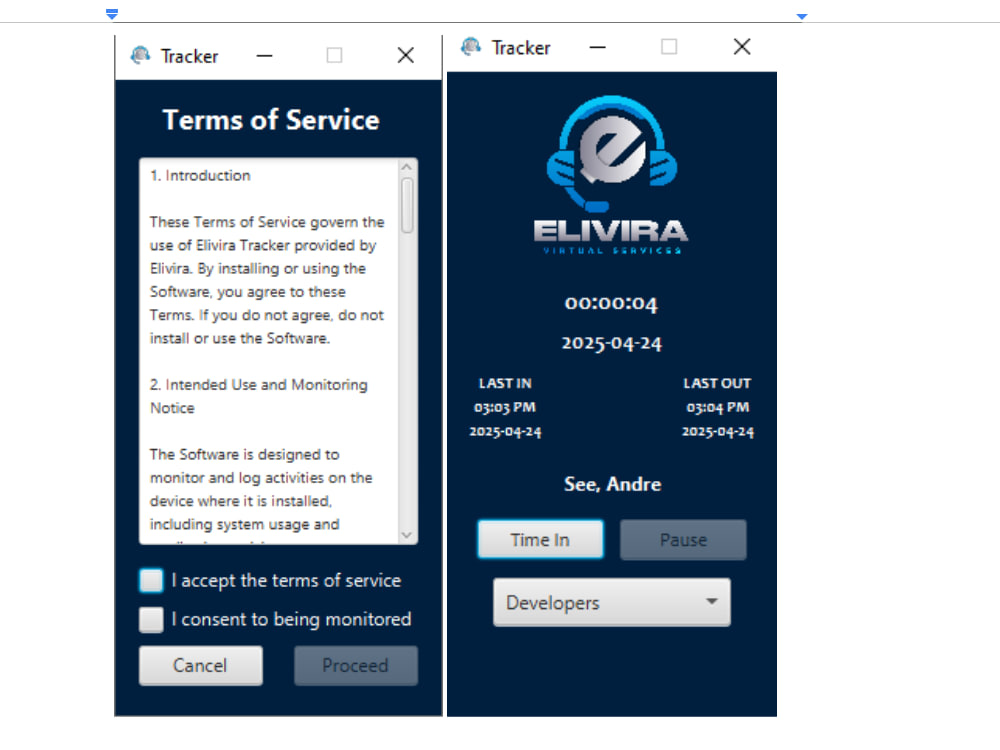
Task: Click the blue left indent marker above
Action: click(112, 13)
